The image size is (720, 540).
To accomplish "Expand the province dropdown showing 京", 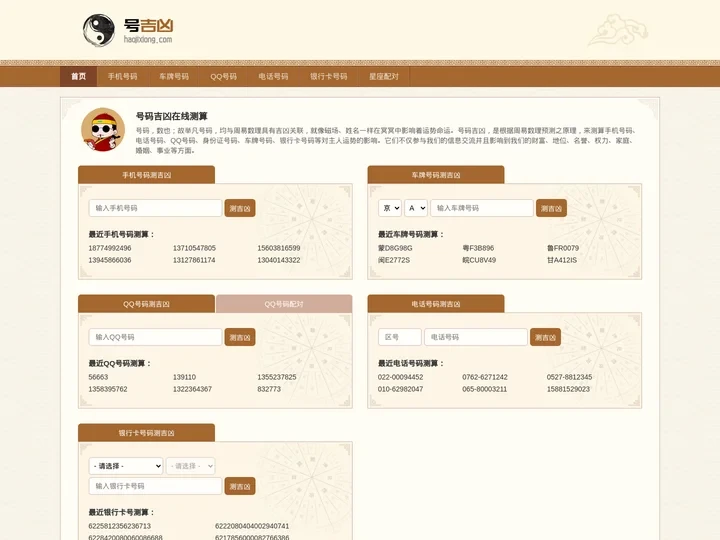I will (x=390, y=208).
